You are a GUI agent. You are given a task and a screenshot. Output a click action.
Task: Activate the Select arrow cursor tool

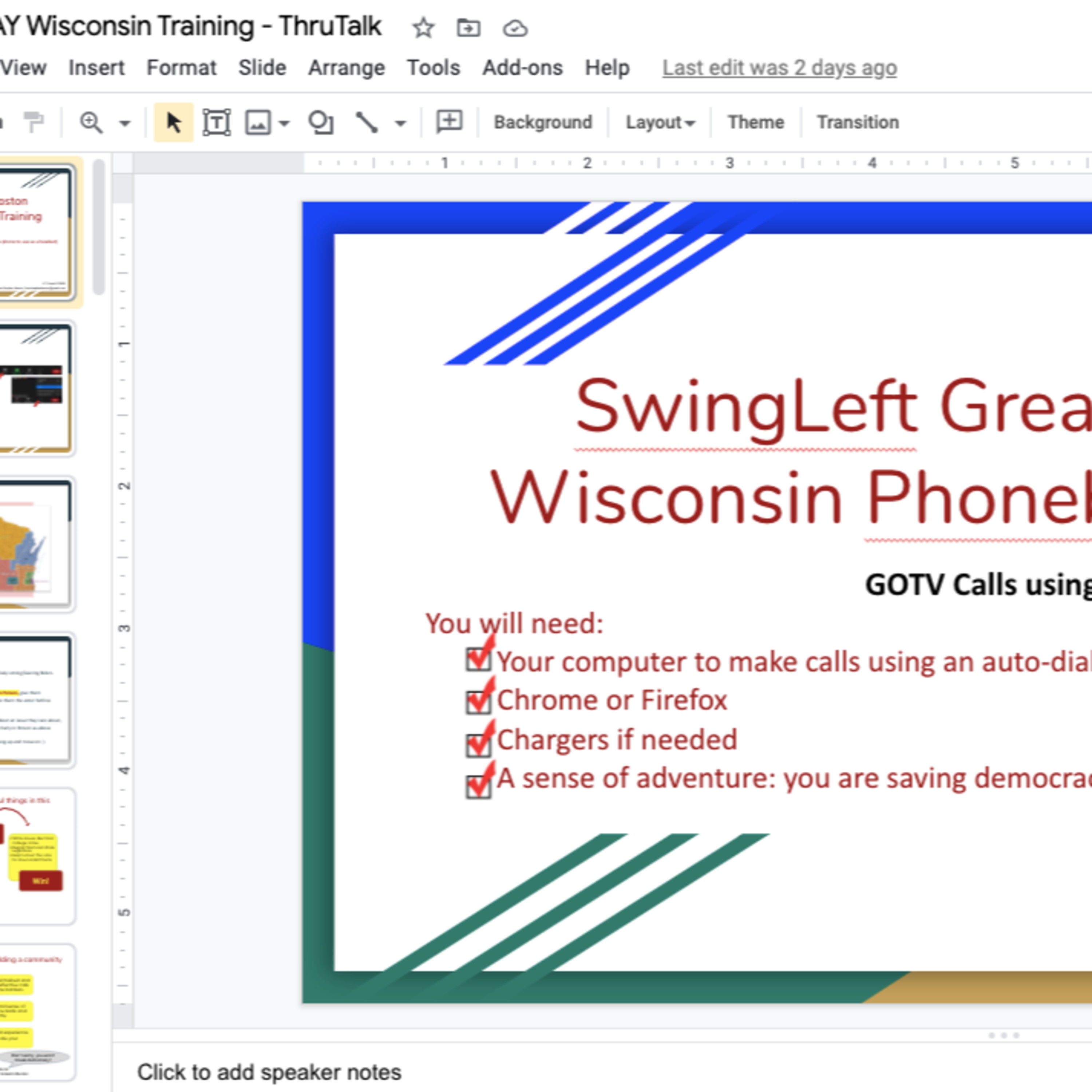click(x=174, y=122)
